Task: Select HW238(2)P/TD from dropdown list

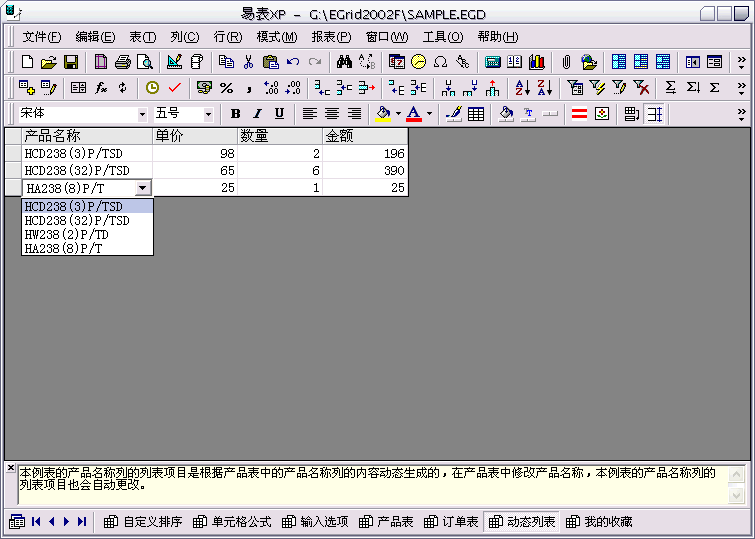Action: (x=88, y=235)
